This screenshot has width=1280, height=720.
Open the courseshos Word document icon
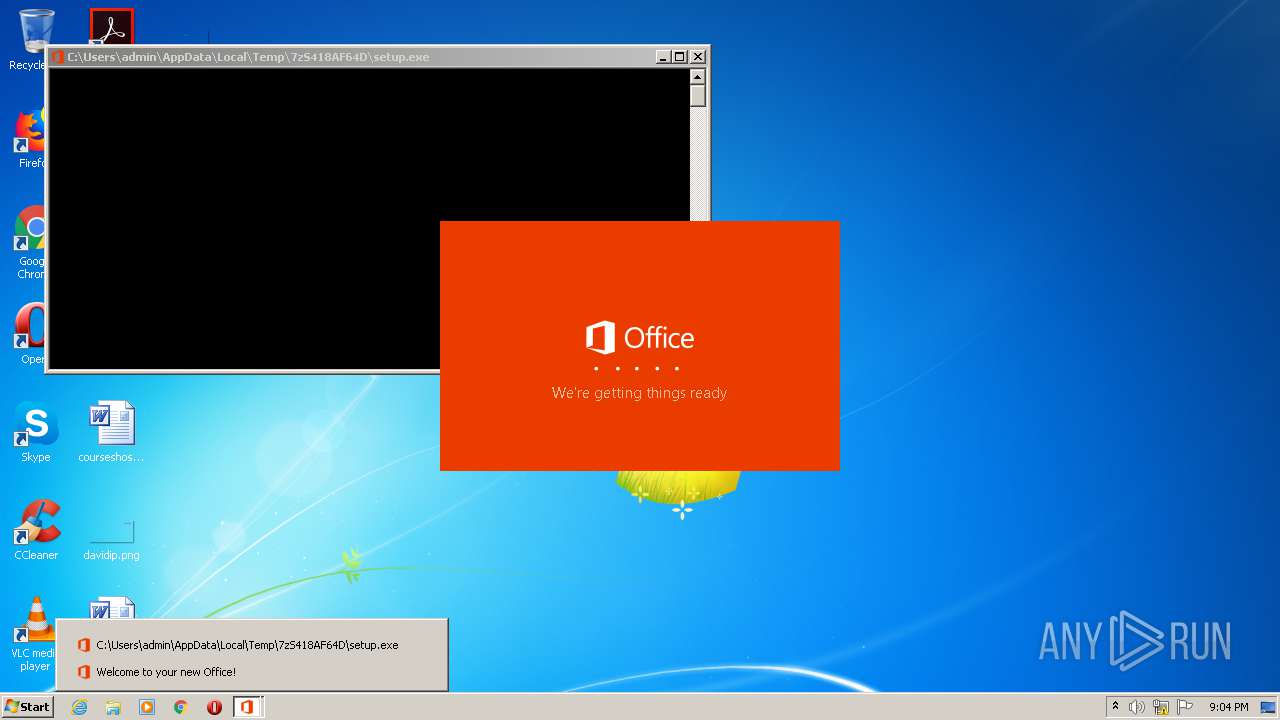[x=111, y=432]
